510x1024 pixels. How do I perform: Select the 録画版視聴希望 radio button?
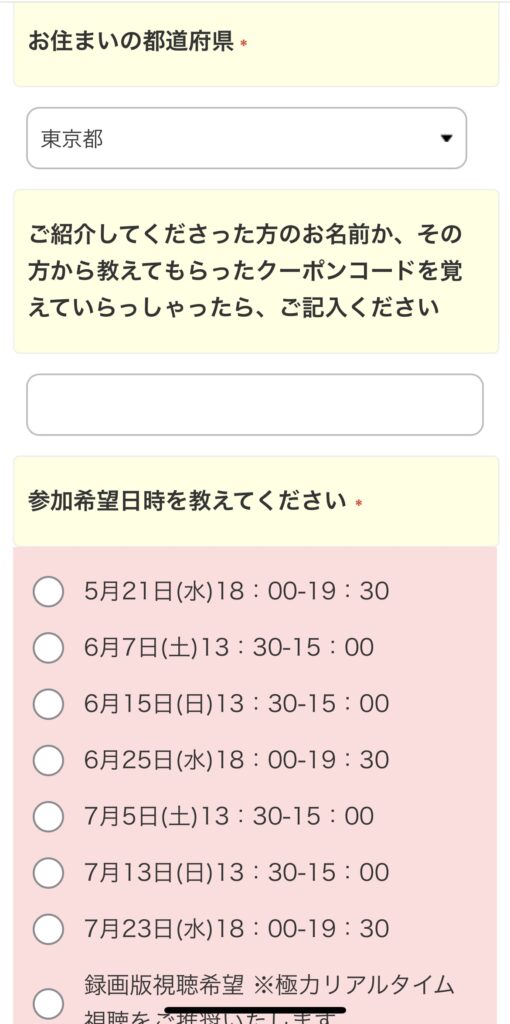(48, 1004)
